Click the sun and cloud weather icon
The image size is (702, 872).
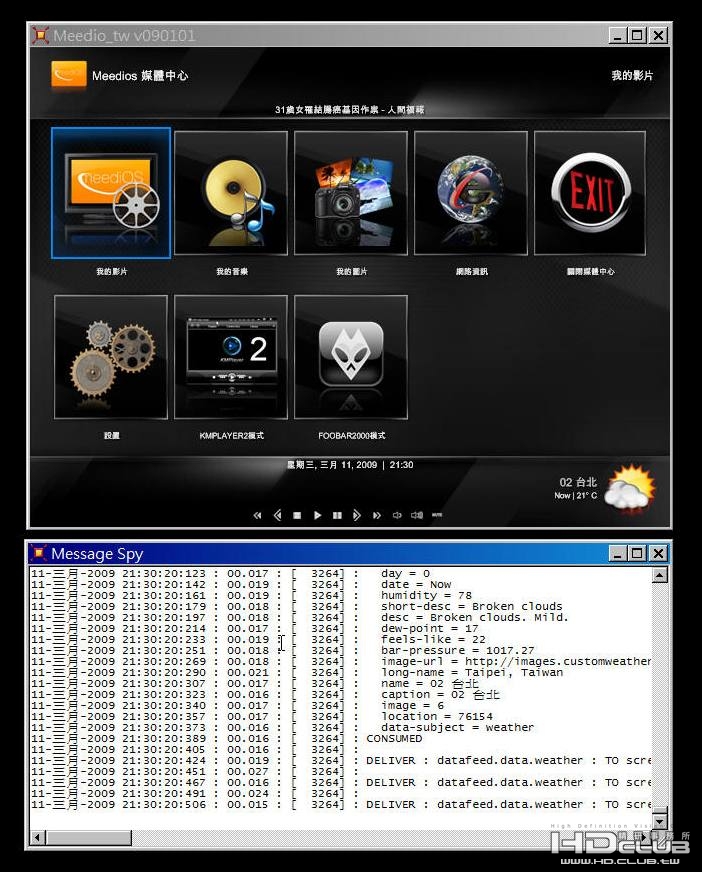pyautogui.click(x=630, y=488)
